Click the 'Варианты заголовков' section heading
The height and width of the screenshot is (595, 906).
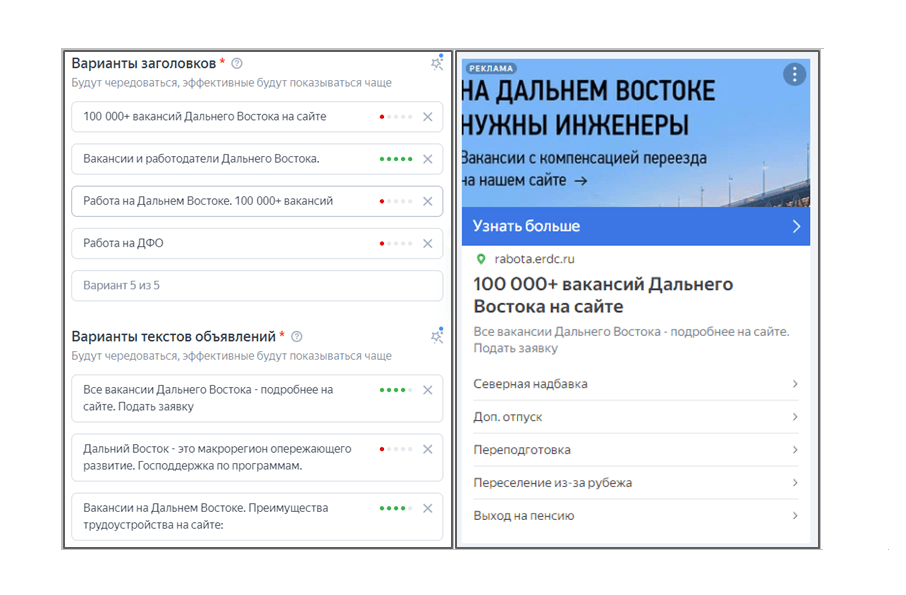[x=143, y=64]
